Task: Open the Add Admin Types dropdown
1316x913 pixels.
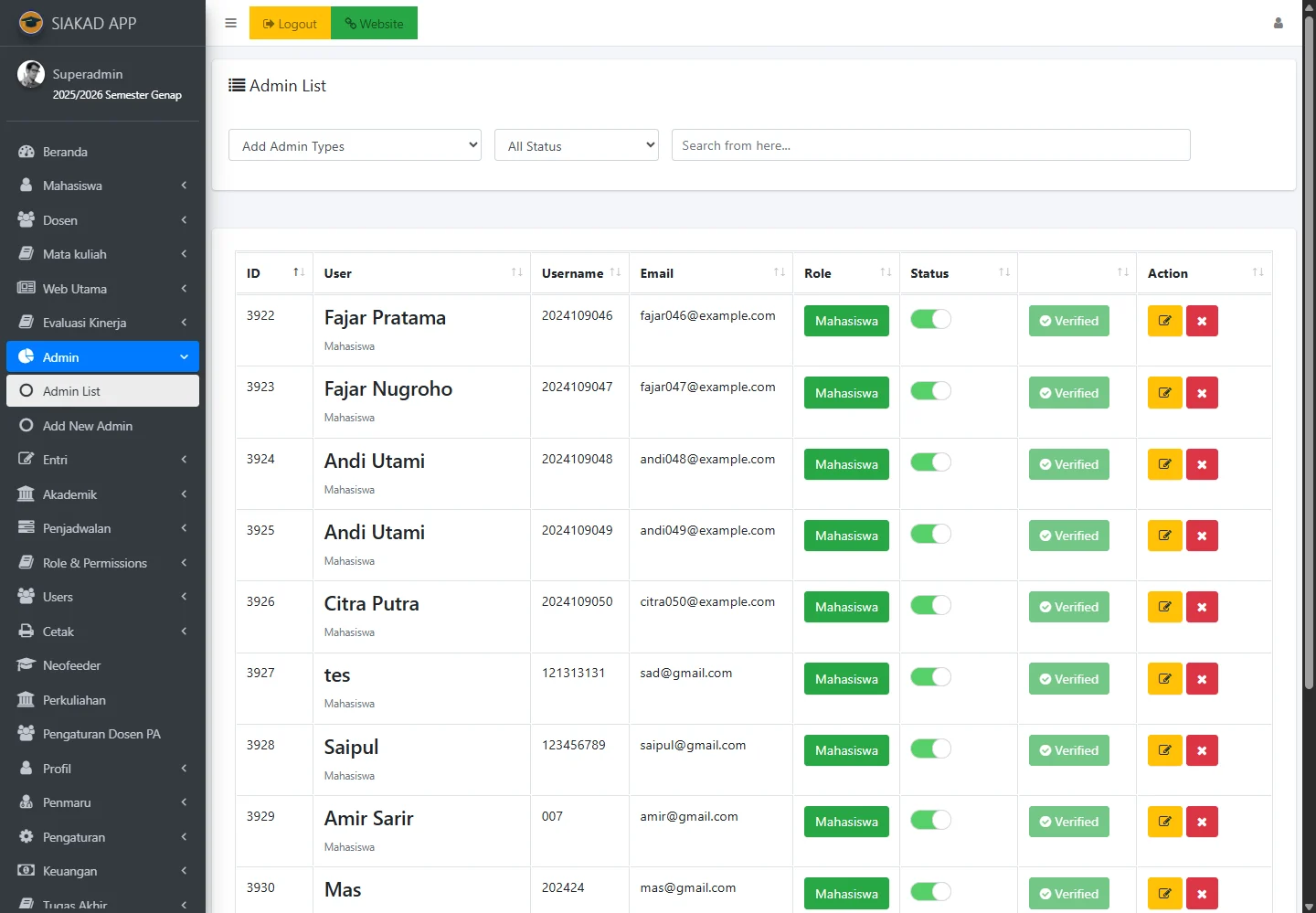Action: point(355,145)
